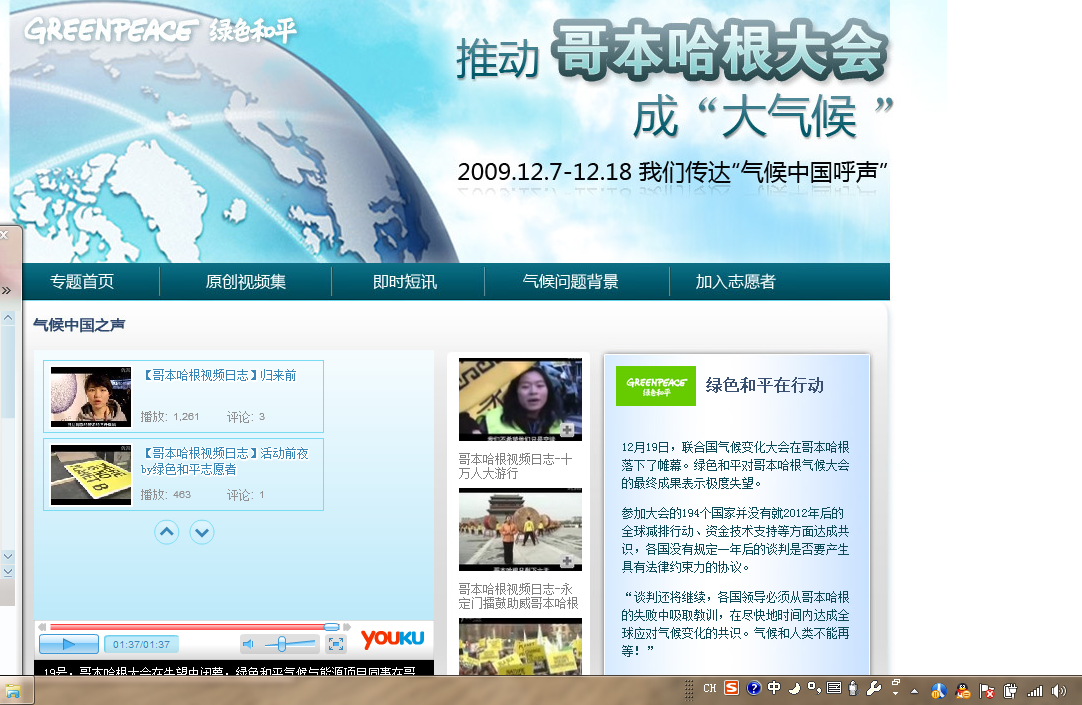Click the up arrow under the video list

(x=166, y=532)
